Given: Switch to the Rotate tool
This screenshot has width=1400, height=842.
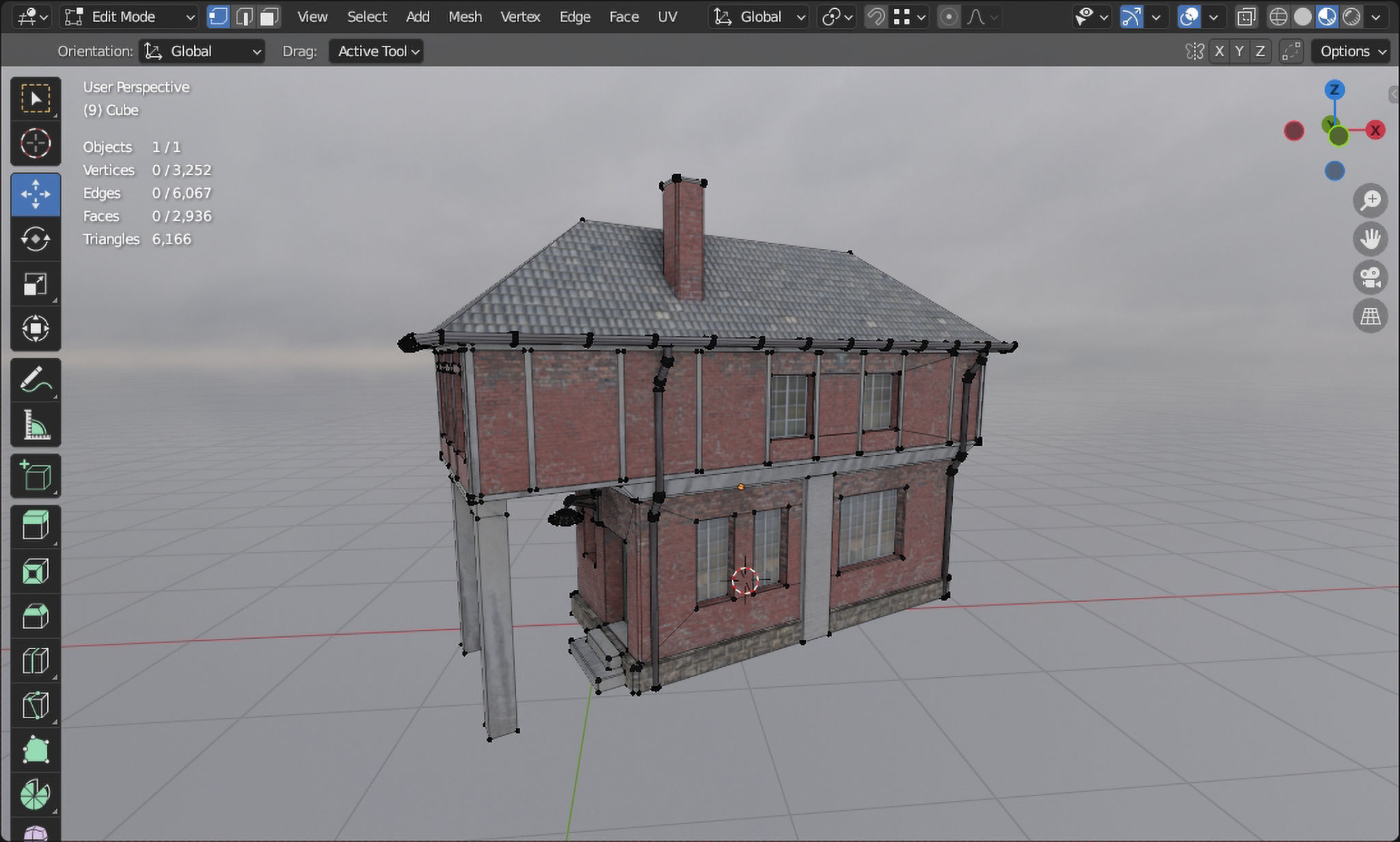Looking at the screenshot, I should (36, 240).
